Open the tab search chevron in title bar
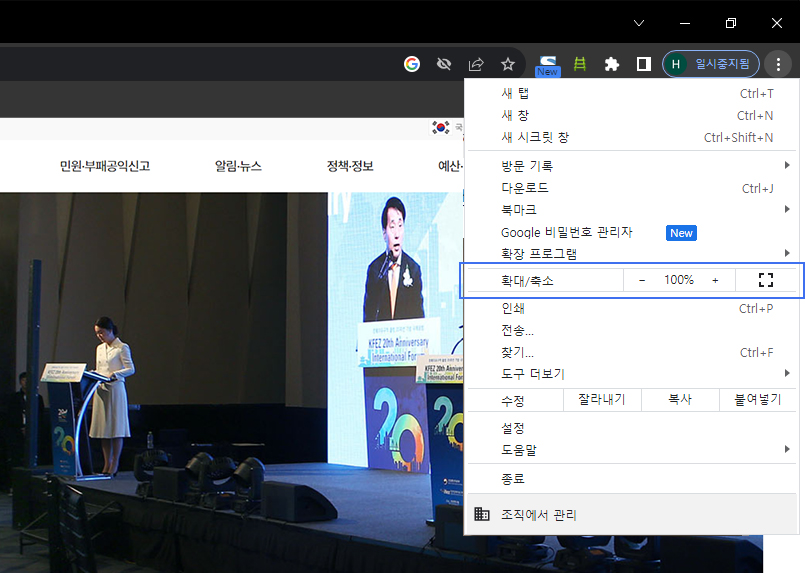Screen dimensions: 805x573 (639, 22)
